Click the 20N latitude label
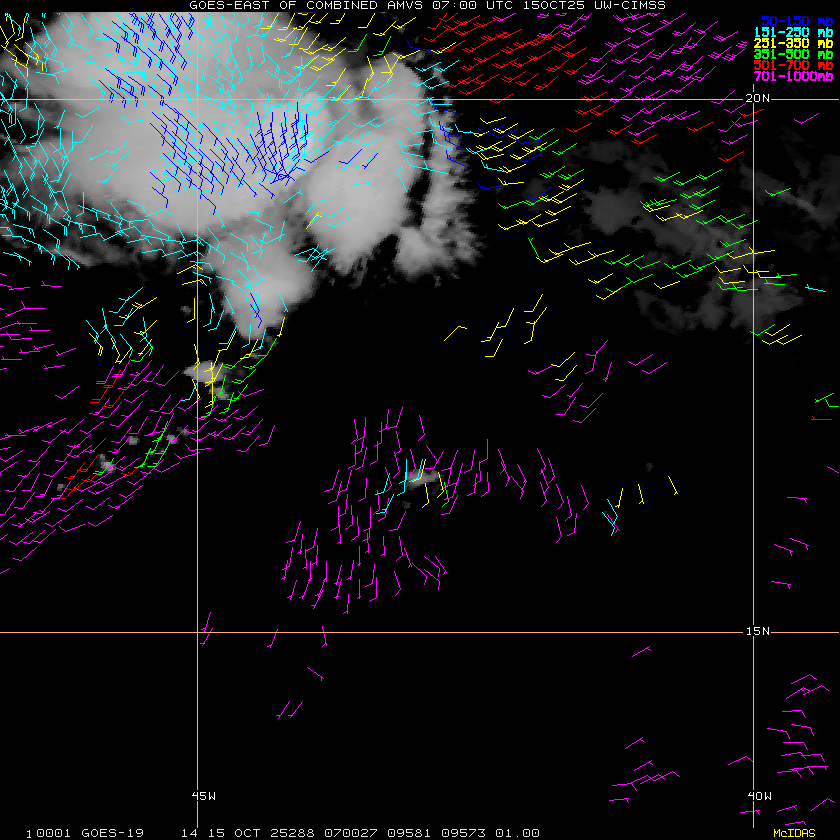840x840 pixels. click(x=758, y=98)
